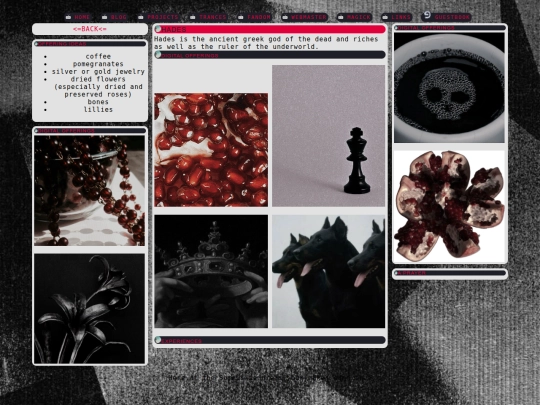Open the red bead necklace image
540x405 pixels.
tap(90, 190)
